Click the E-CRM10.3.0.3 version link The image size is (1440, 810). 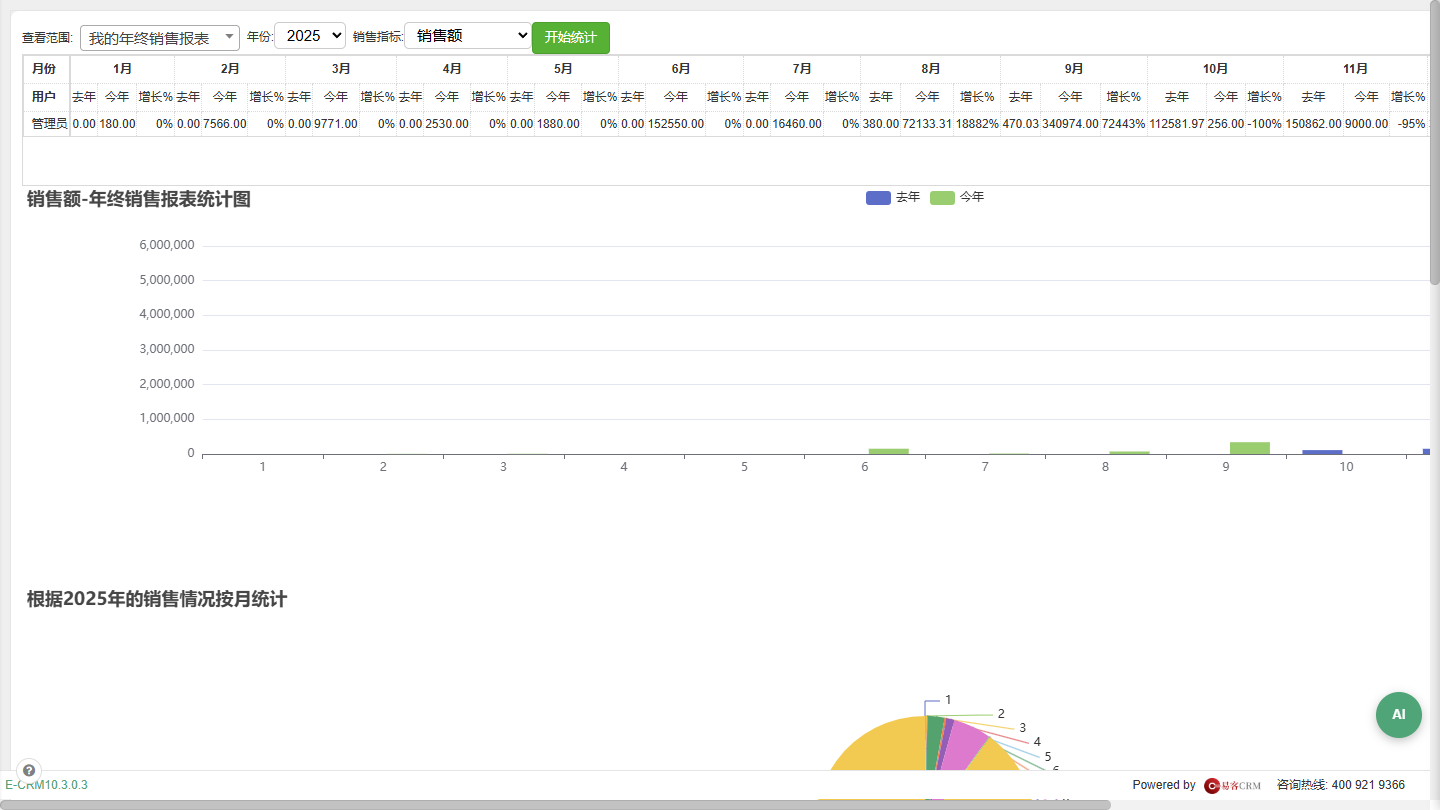pos(46,785)
